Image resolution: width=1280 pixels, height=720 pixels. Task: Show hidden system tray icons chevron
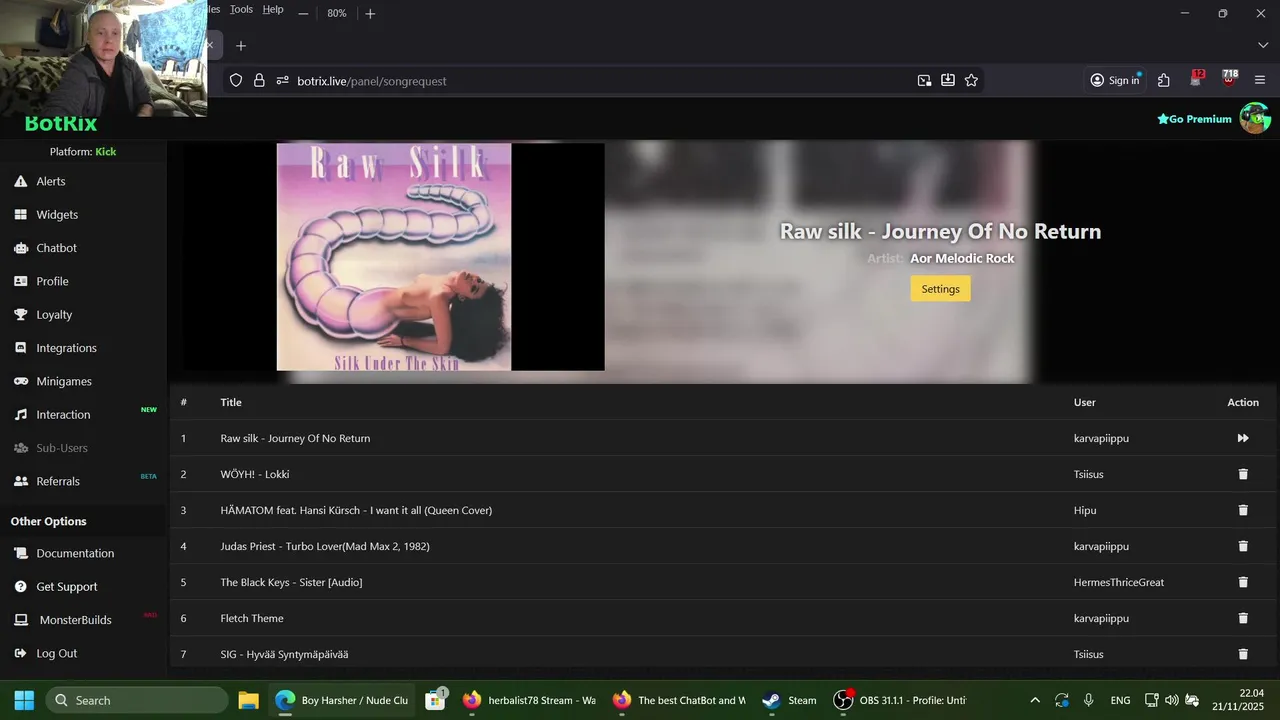(1035, 700)
